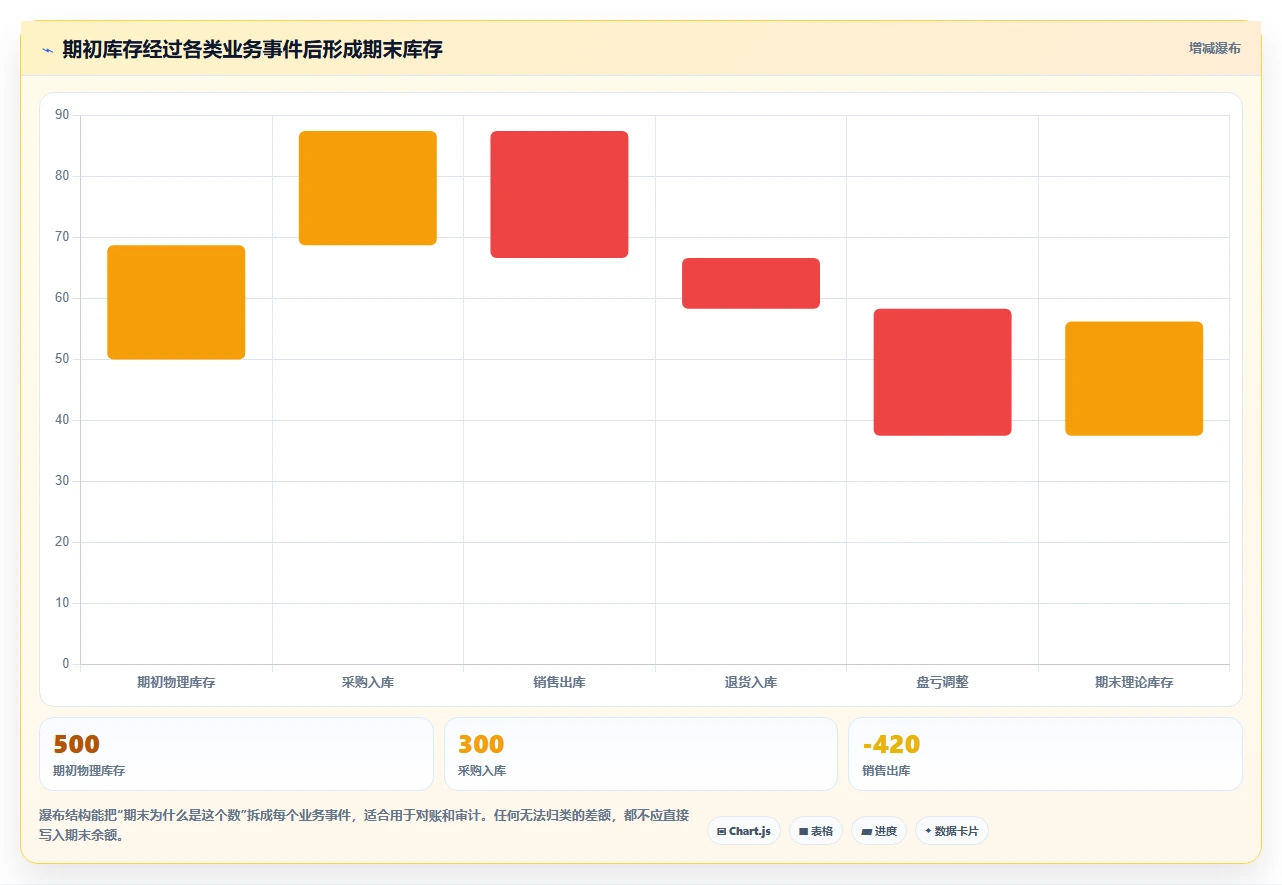1282x885 pixels.
Task: Click the 销售出库 red bar
Action: point(559,194)
